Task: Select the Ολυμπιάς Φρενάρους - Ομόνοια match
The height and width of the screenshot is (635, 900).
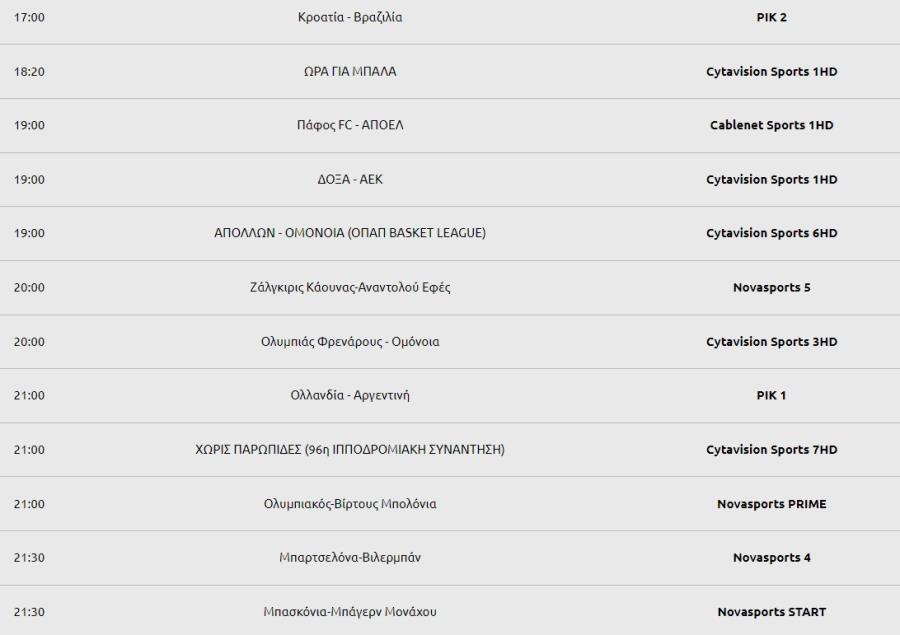Action: [x=350, y=342]
